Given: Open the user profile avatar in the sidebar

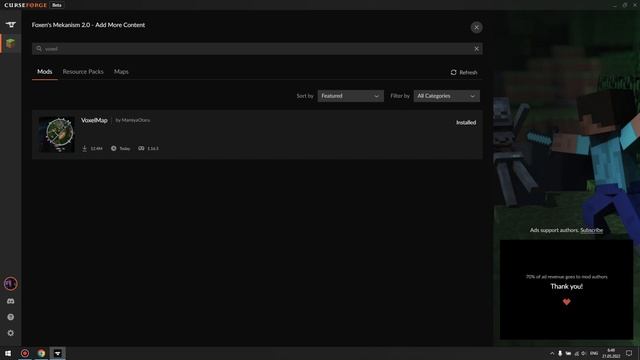Looking at the screenshot, I should coord(11,283).
